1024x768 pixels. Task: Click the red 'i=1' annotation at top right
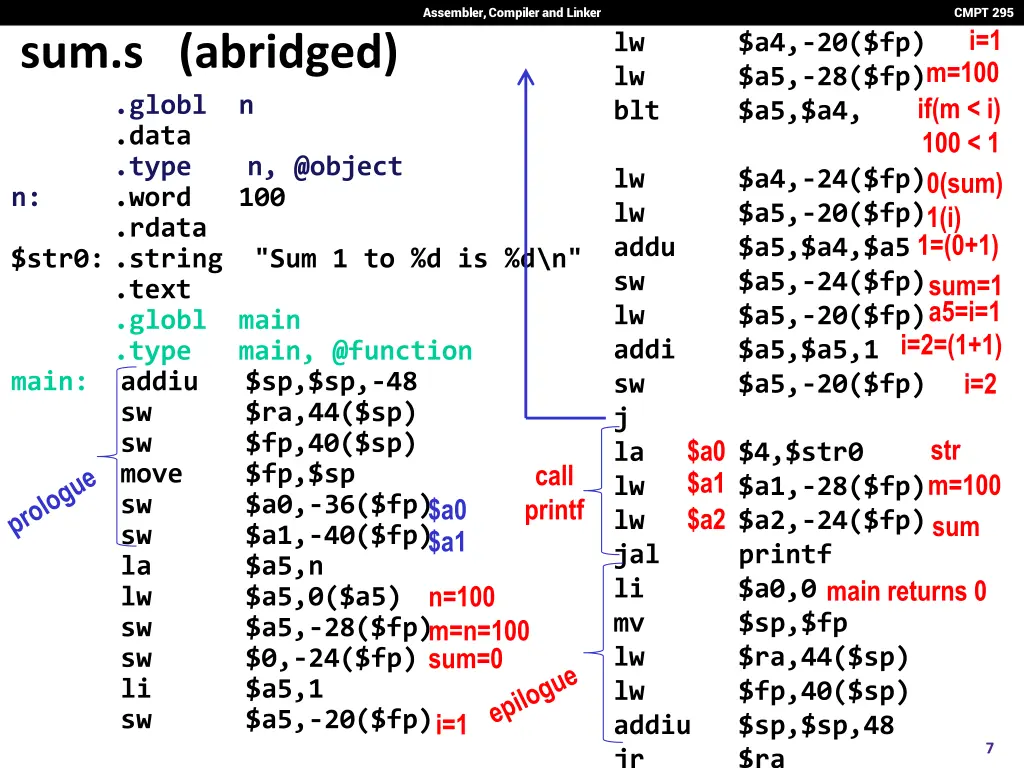(x=984, y=41)
